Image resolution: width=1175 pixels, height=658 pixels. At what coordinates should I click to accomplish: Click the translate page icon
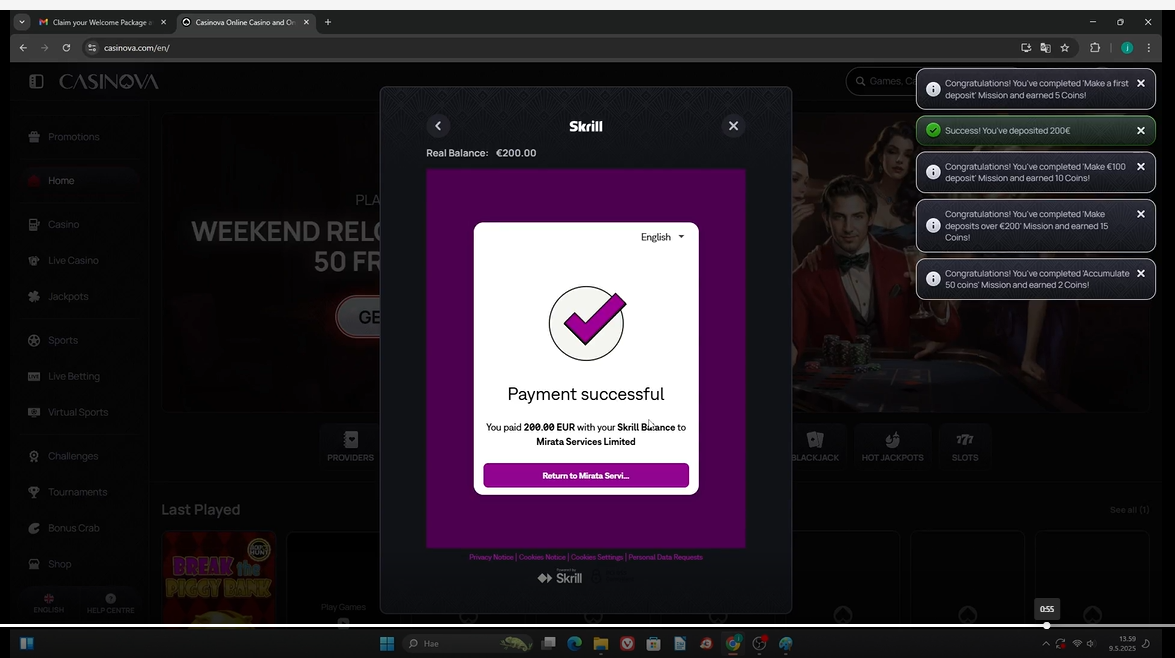(1045, 47)
